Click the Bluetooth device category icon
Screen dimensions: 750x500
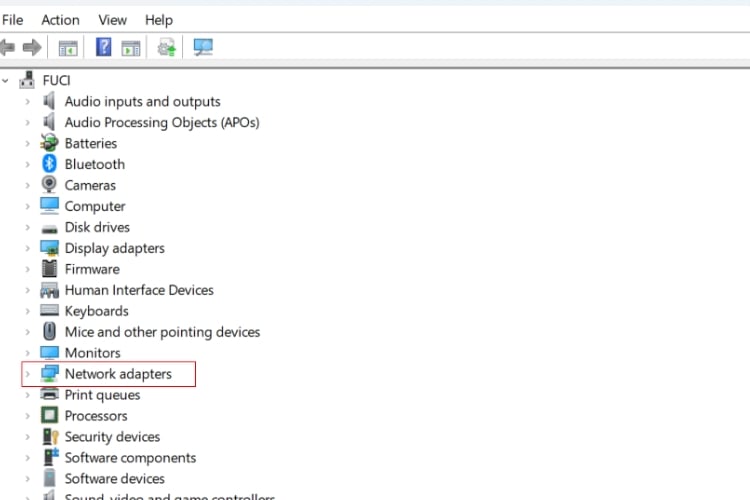click(x=49, y=164)
